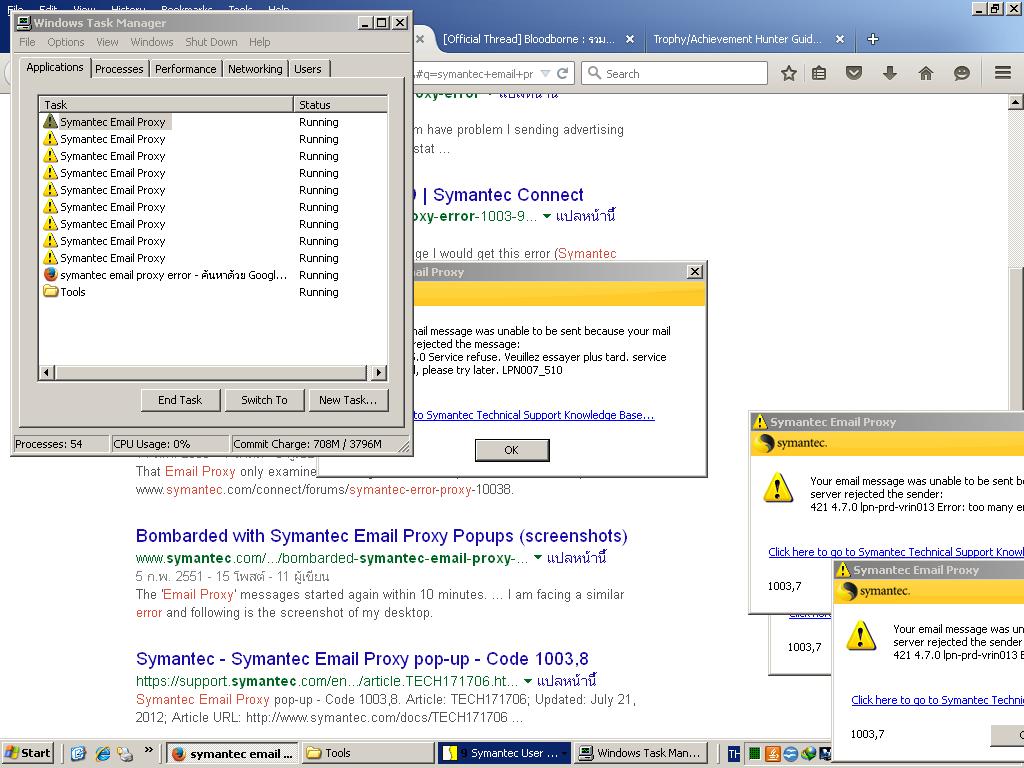Viewport: 1024px width, 768px height.
Task: Open the Help menu in Task Manager
Action: coord(259,42)
